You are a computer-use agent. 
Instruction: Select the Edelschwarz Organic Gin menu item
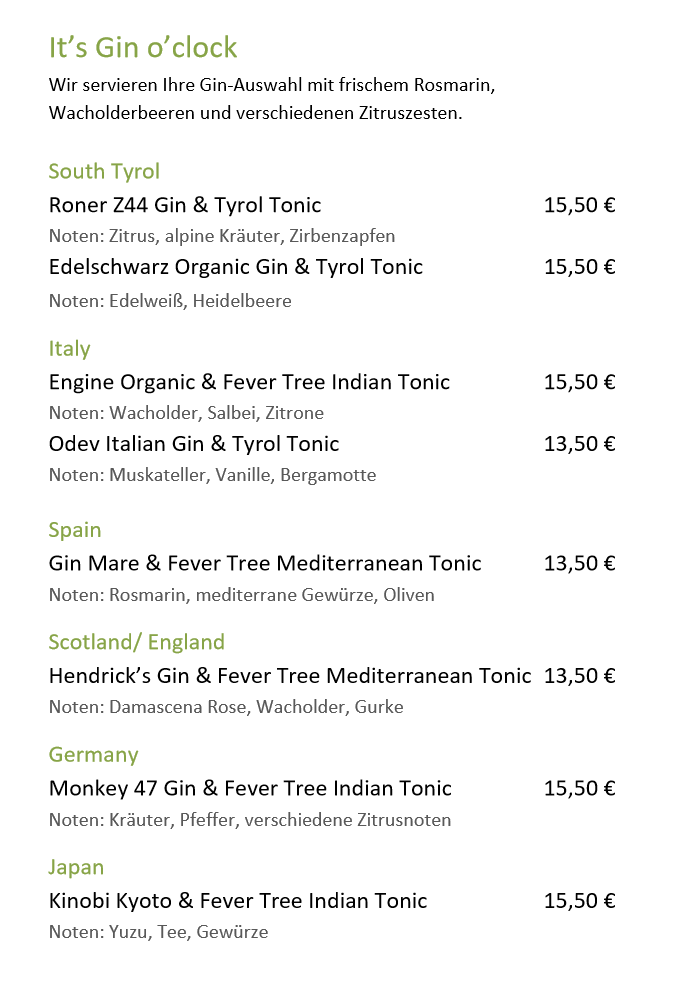236,267
